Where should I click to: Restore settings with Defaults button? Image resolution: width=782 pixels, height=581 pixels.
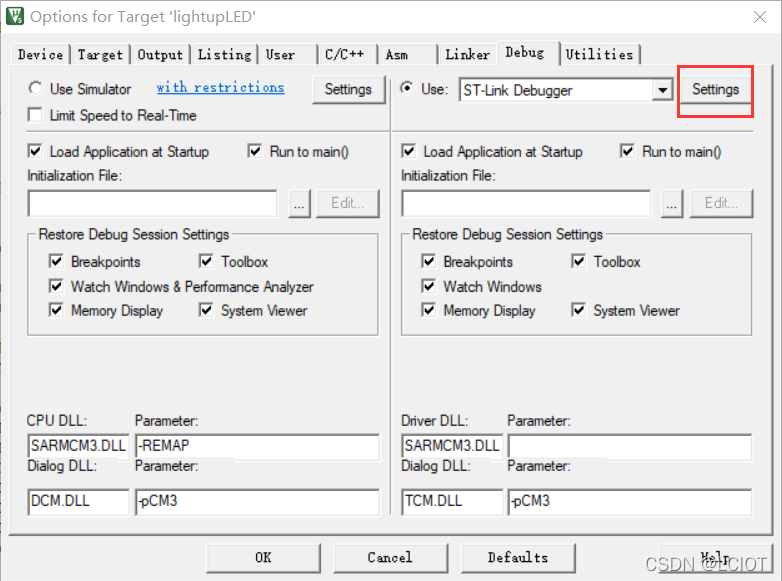click(518, 558)
